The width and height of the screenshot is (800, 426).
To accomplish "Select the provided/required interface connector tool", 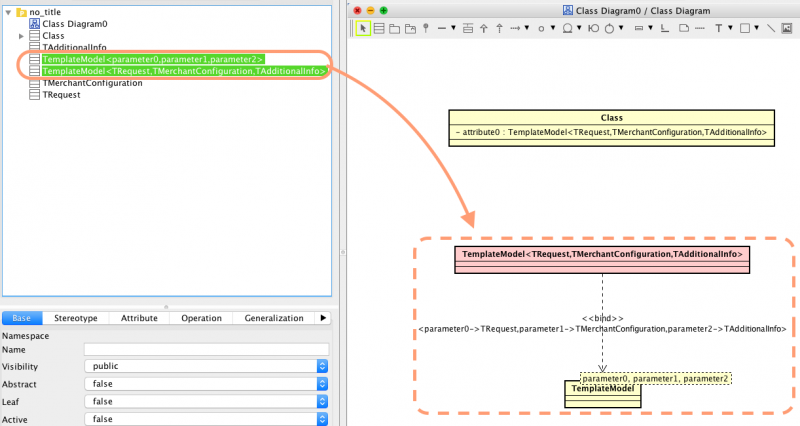I will (x=593, y=29).
